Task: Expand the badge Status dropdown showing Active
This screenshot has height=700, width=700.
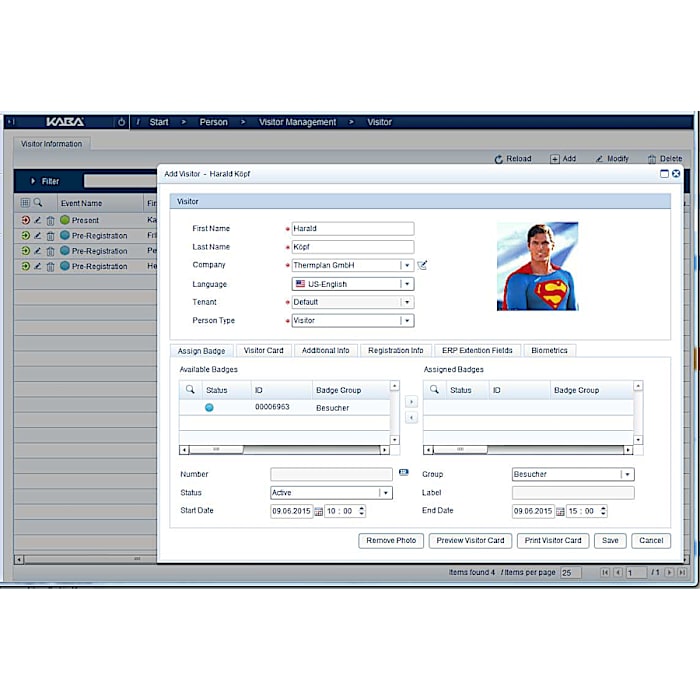Action: [x=385, y=493]
